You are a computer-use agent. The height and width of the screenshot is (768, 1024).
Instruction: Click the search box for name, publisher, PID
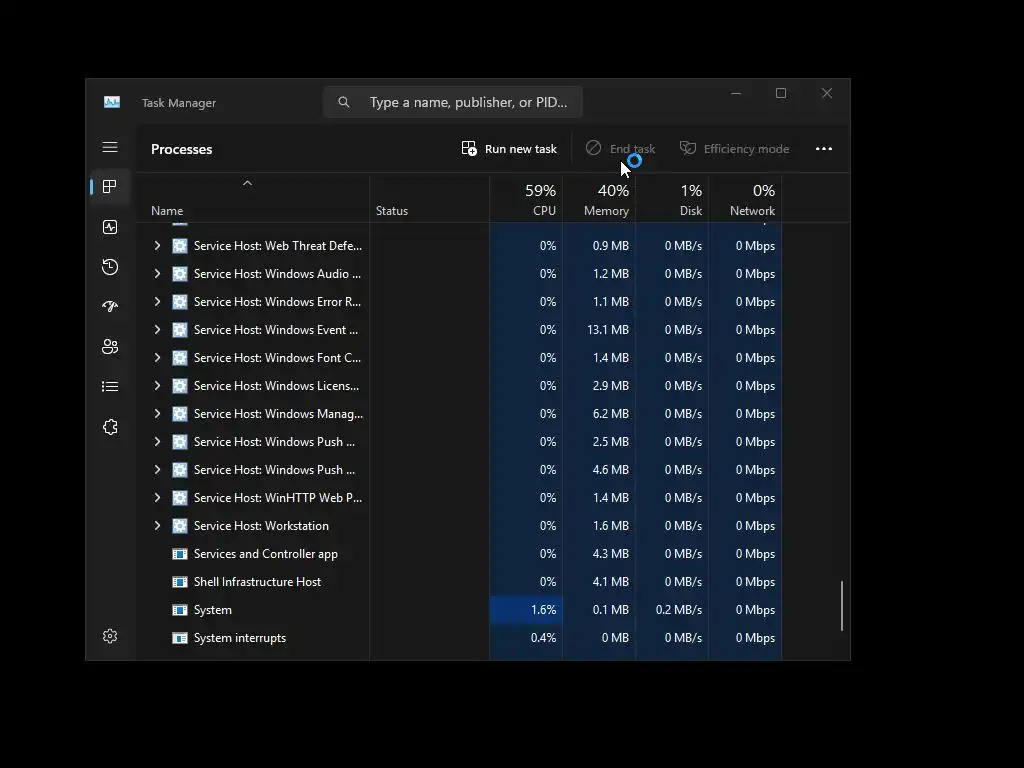[453, 102]
